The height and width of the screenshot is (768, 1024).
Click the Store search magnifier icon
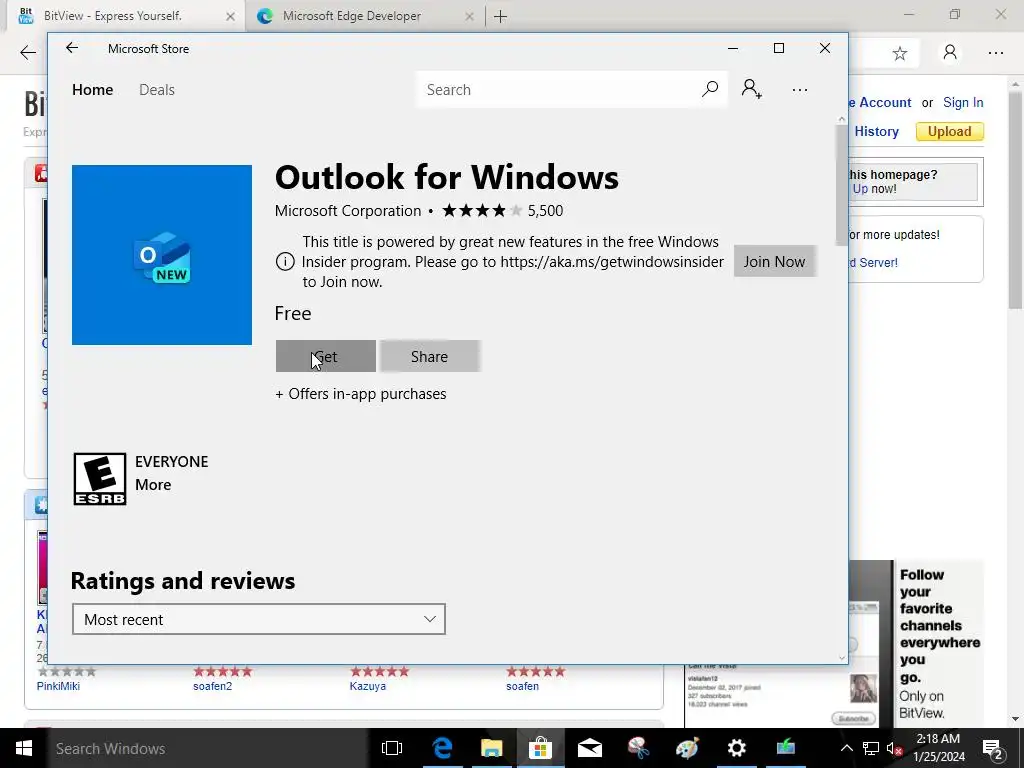point(710,89)
